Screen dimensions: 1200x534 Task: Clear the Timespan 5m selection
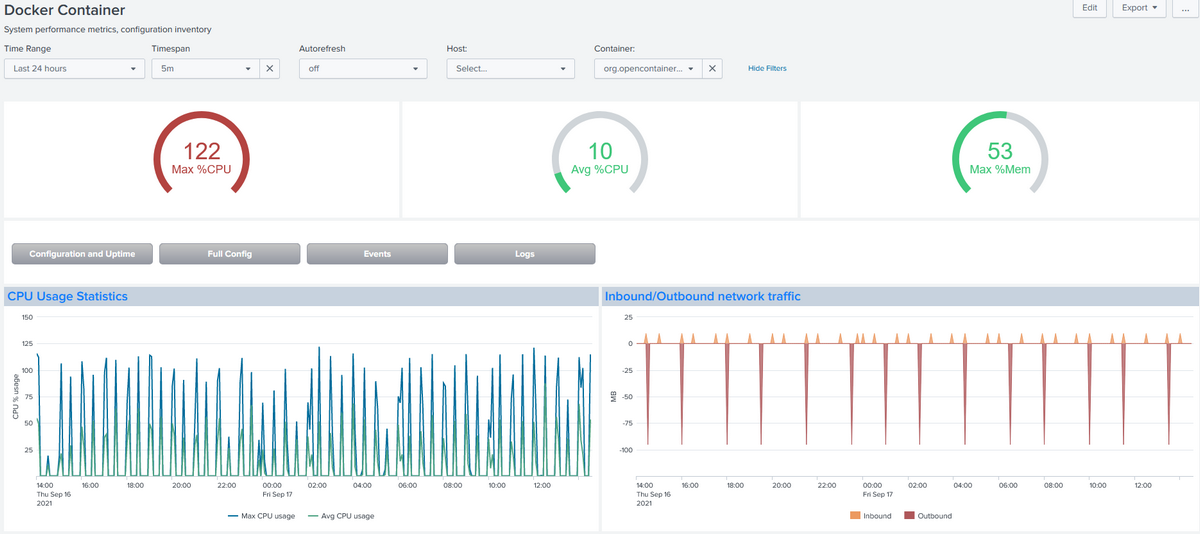coord(269,69)
